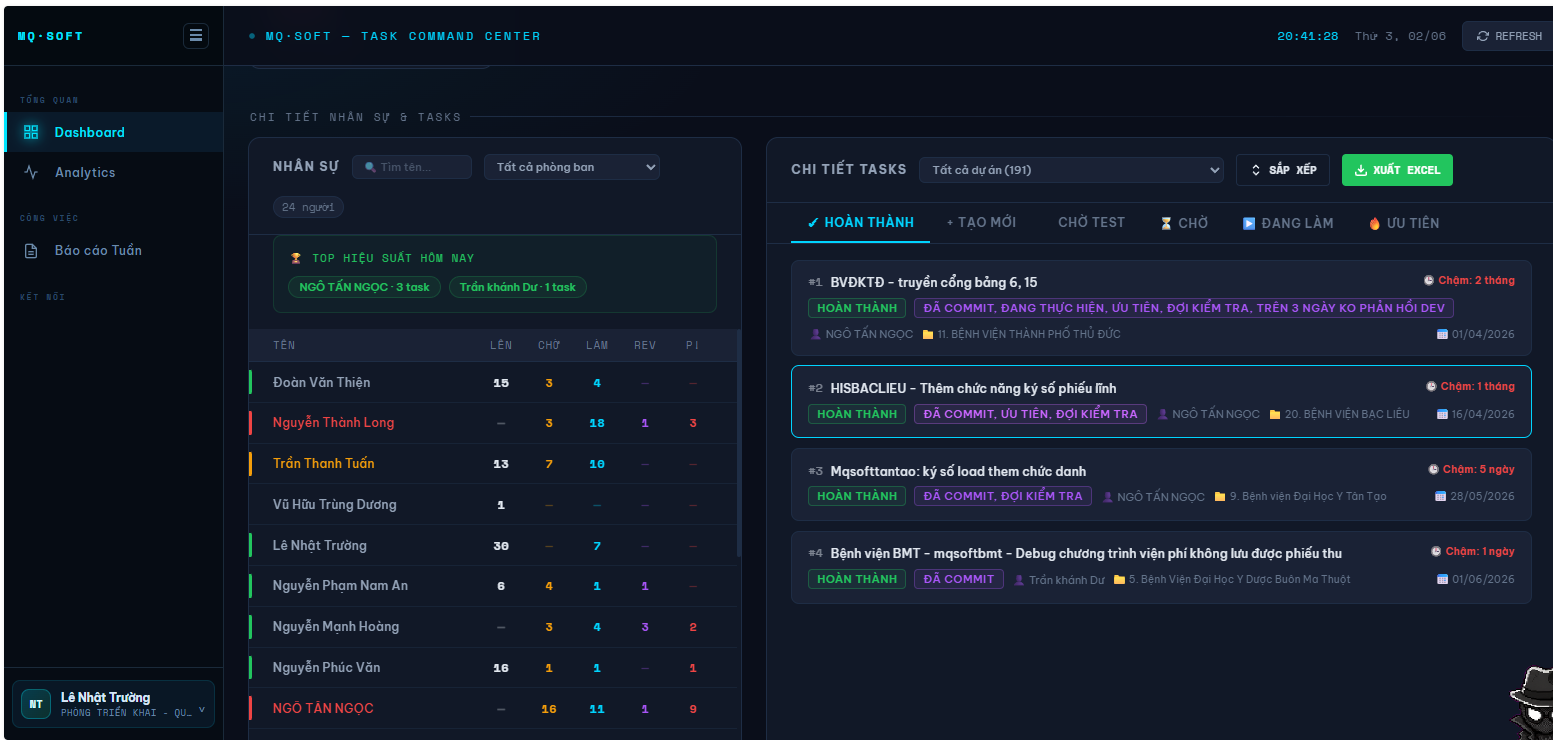Click the search magnifier icon in Nhân sự
The height and width of the screenshot is (740, 1553).
(x=371, y=167)
